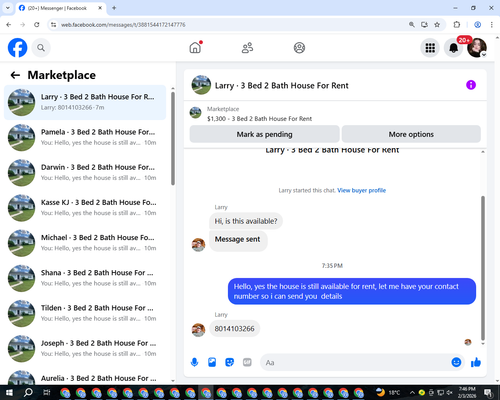Open Joseph conversation in chat list
Screen dimensions: 500x400
(x=85, y=348)
